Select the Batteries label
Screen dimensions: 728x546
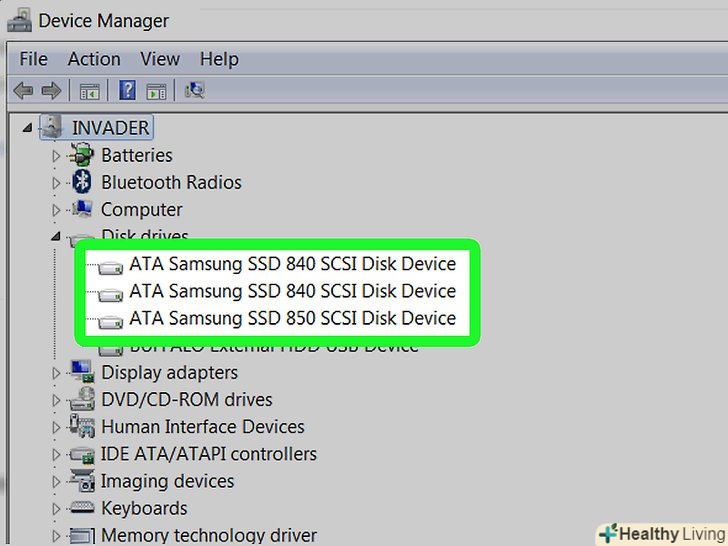pos(136,155)
